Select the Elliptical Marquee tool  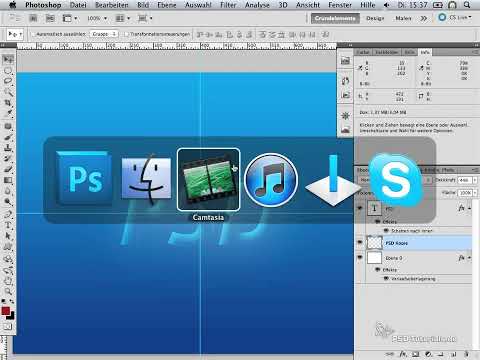8,70
